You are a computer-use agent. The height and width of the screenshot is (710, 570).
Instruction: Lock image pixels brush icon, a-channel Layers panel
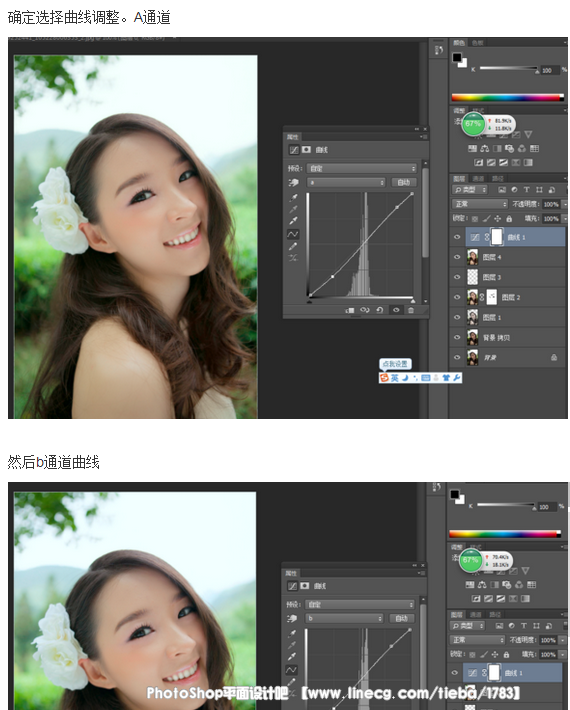(x=486, y=219)
